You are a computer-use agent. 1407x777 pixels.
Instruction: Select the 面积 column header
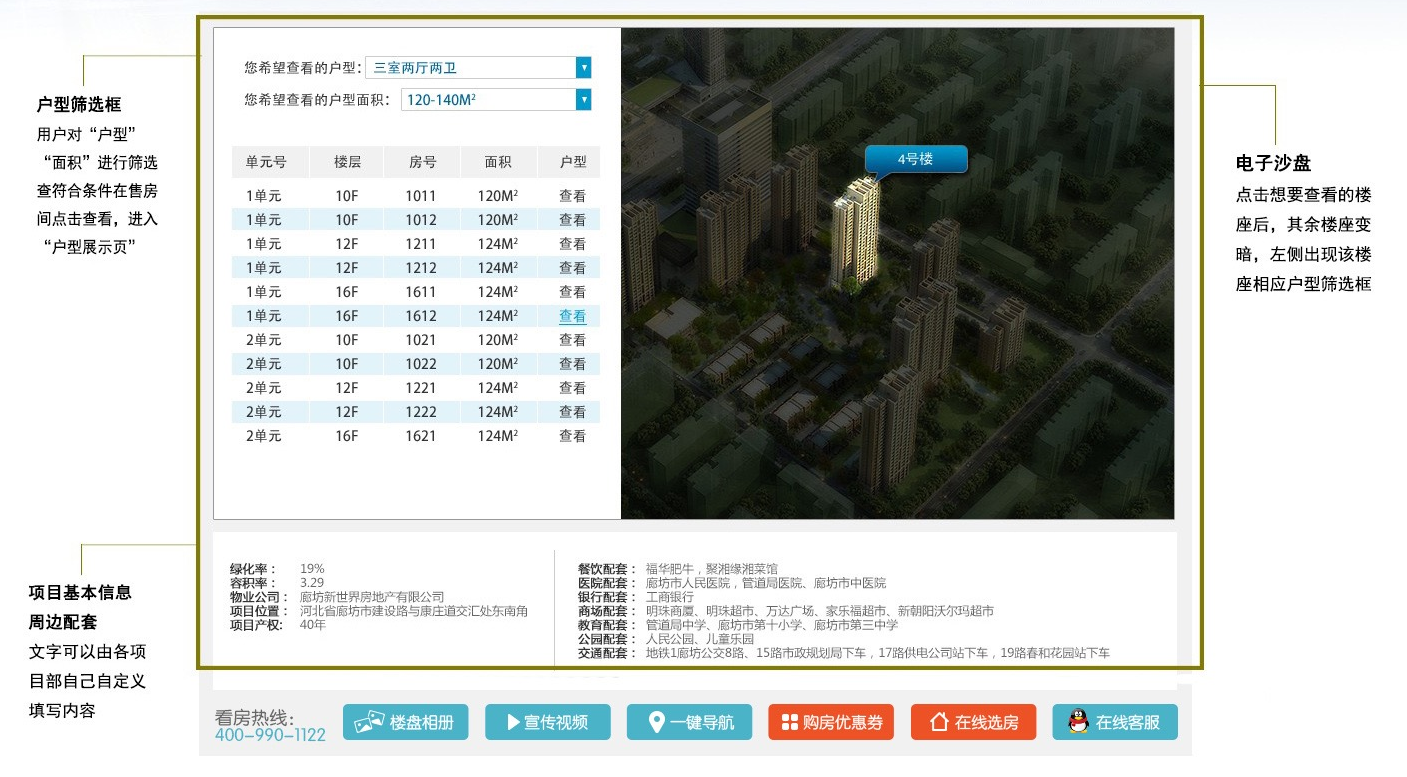pos(497,162)
